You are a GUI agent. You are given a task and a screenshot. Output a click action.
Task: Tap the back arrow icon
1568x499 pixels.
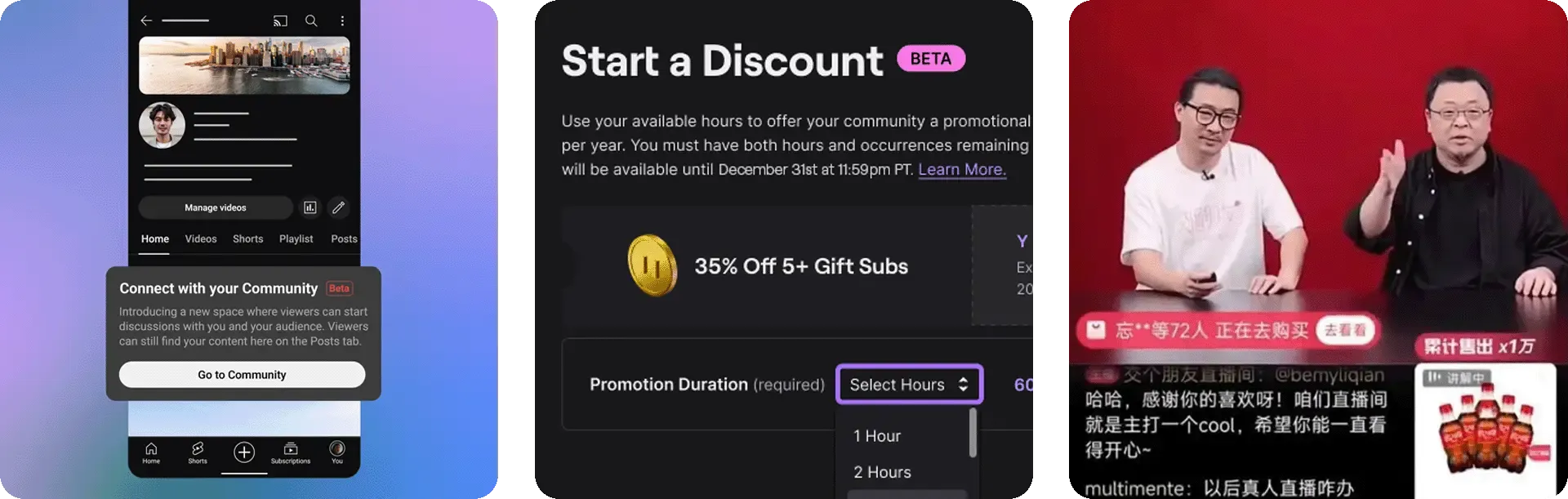[x=146, y=20]
